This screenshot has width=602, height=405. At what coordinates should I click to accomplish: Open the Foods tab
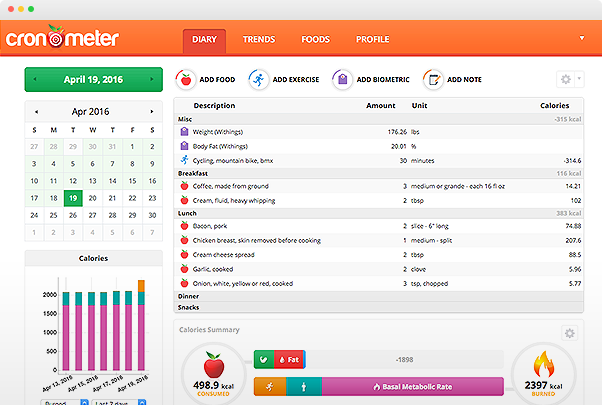[x=315, y=40]
